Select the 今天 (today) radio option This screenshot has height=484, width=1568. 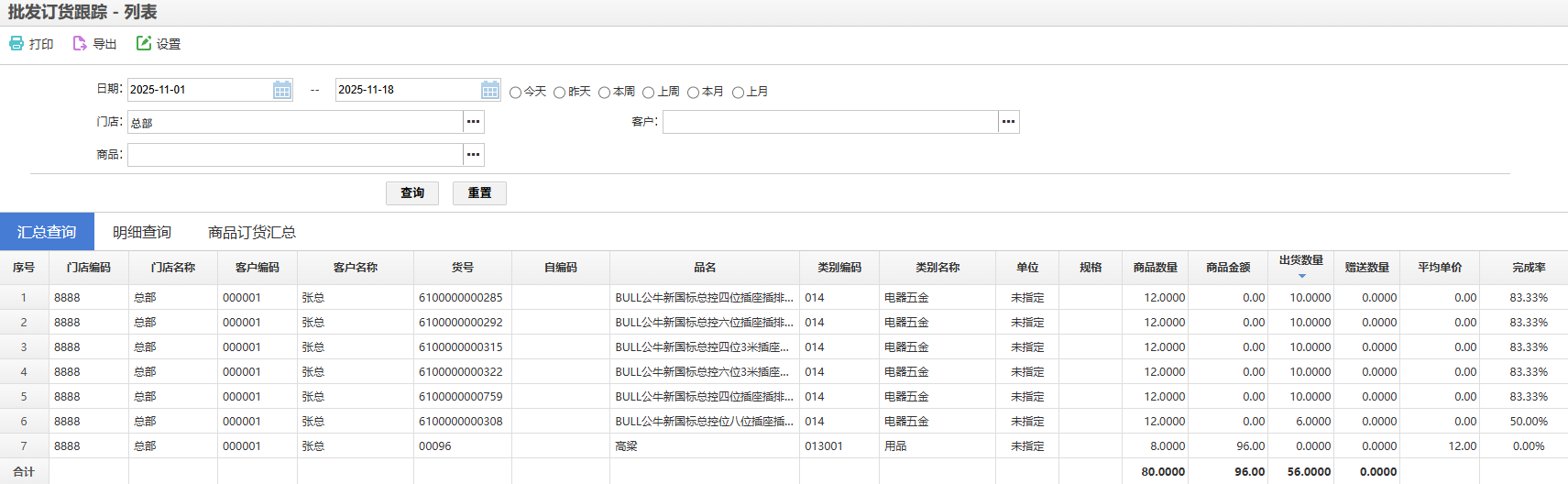tap(516, 93)
